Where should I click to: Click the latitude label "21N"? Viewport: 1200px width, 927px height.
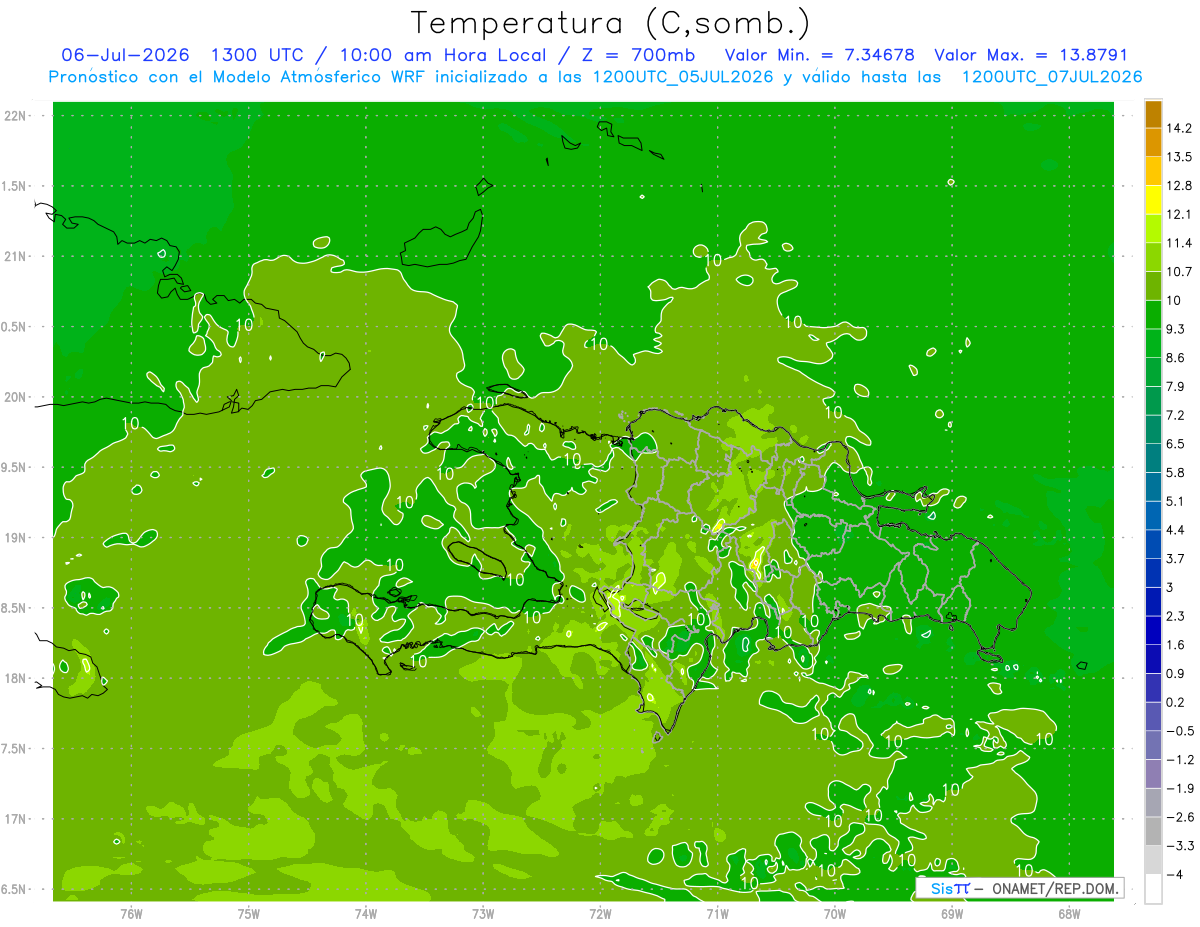16,257
